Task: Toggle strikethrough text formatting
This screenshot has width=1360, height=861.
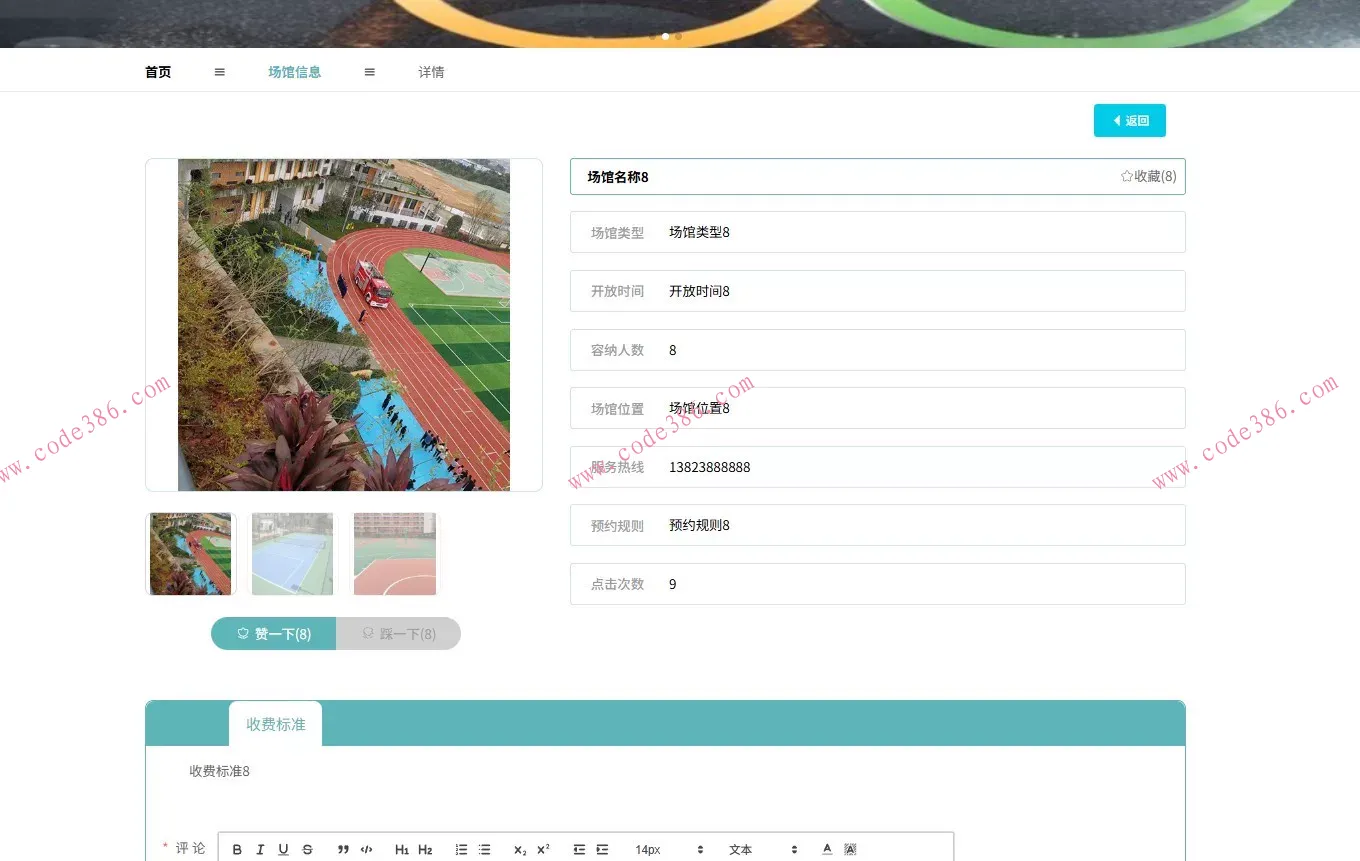Action: [307, 850]
